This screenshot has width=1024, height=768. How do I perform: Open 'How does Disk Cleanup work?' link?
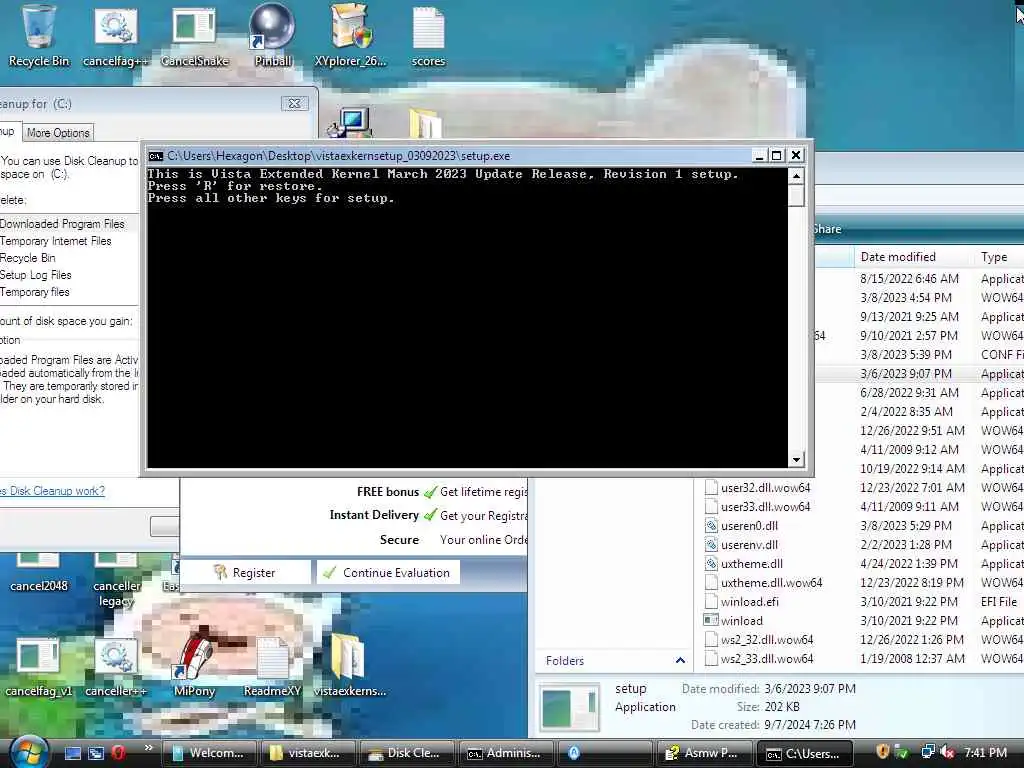(52, 491)
